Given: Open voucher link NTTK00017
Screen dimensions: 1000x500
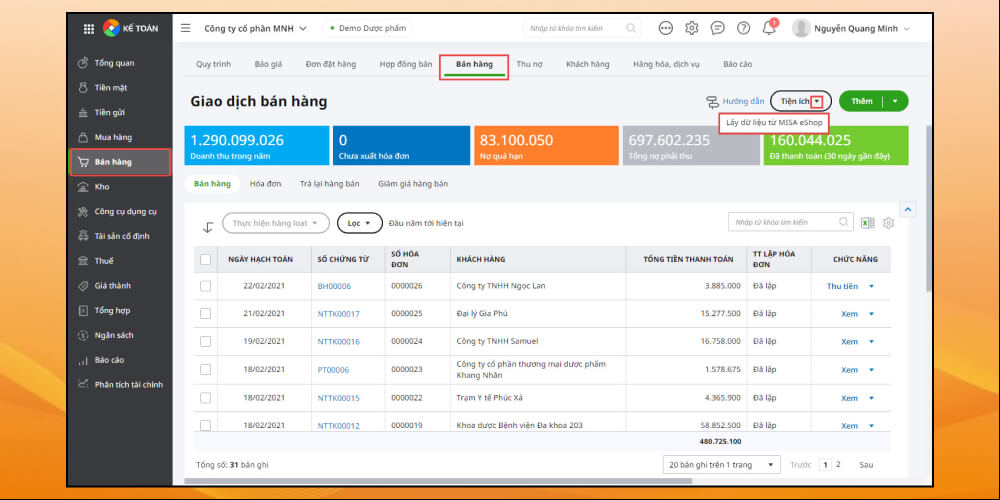Looking at the screenshot, I should pos(338,314).
